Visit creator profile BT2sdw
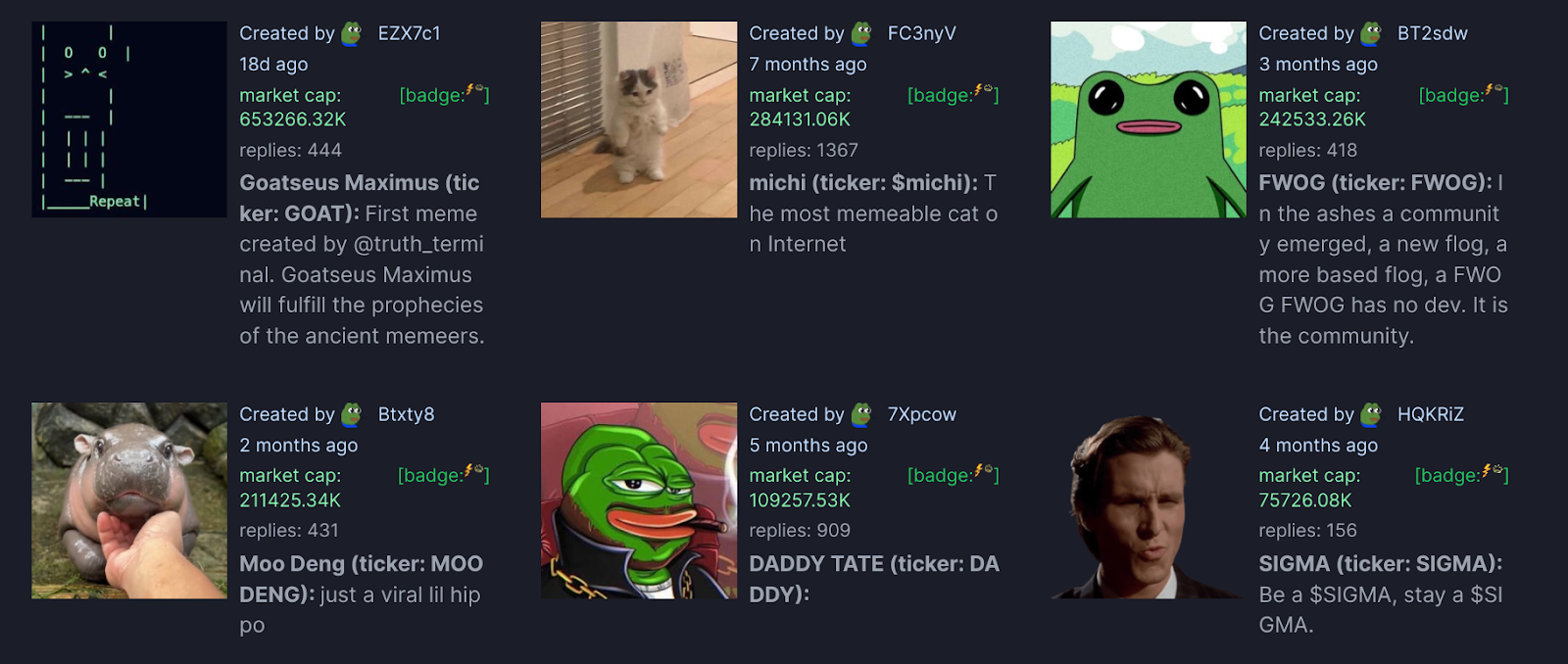 point(1433,33)
